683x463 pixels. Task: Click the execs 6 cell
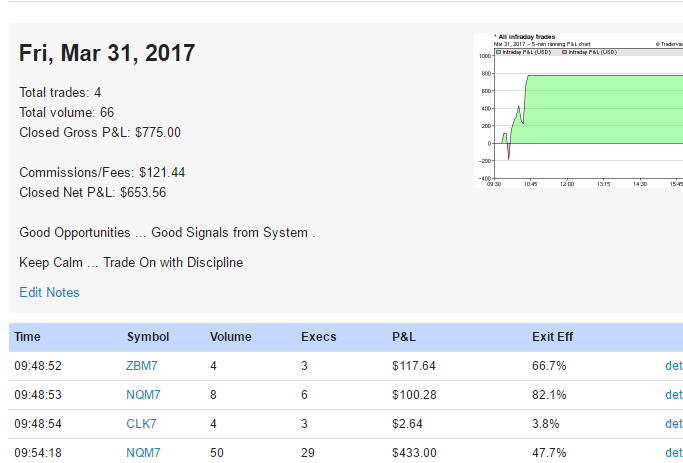(304, 395)
